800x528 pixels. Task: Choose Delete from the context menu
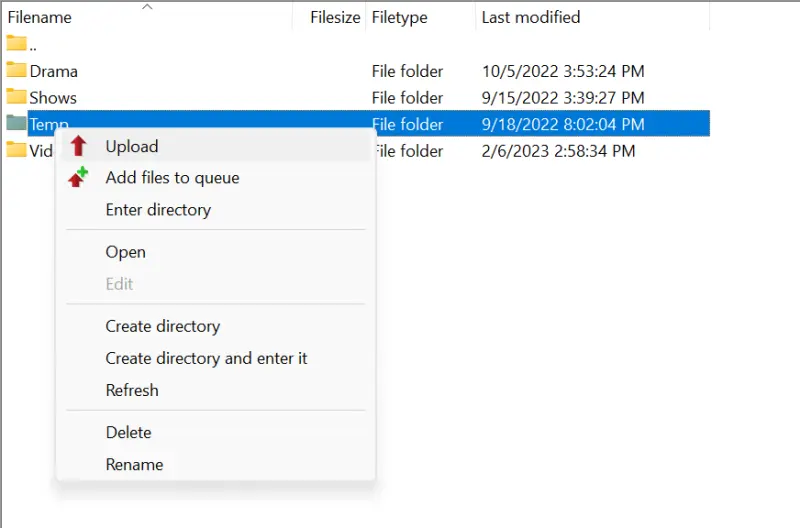(129, 432)
